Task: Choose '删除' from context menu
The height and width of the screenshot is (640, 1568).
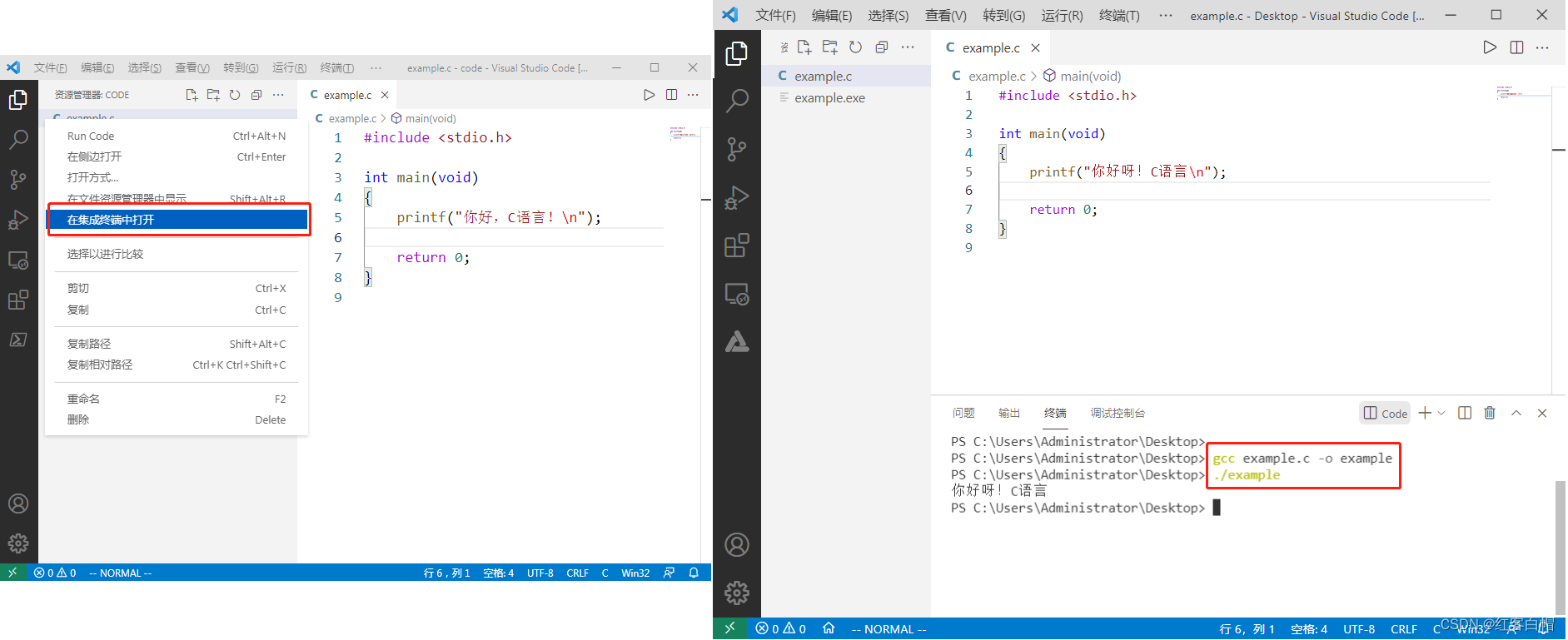Action: point(177,419)
